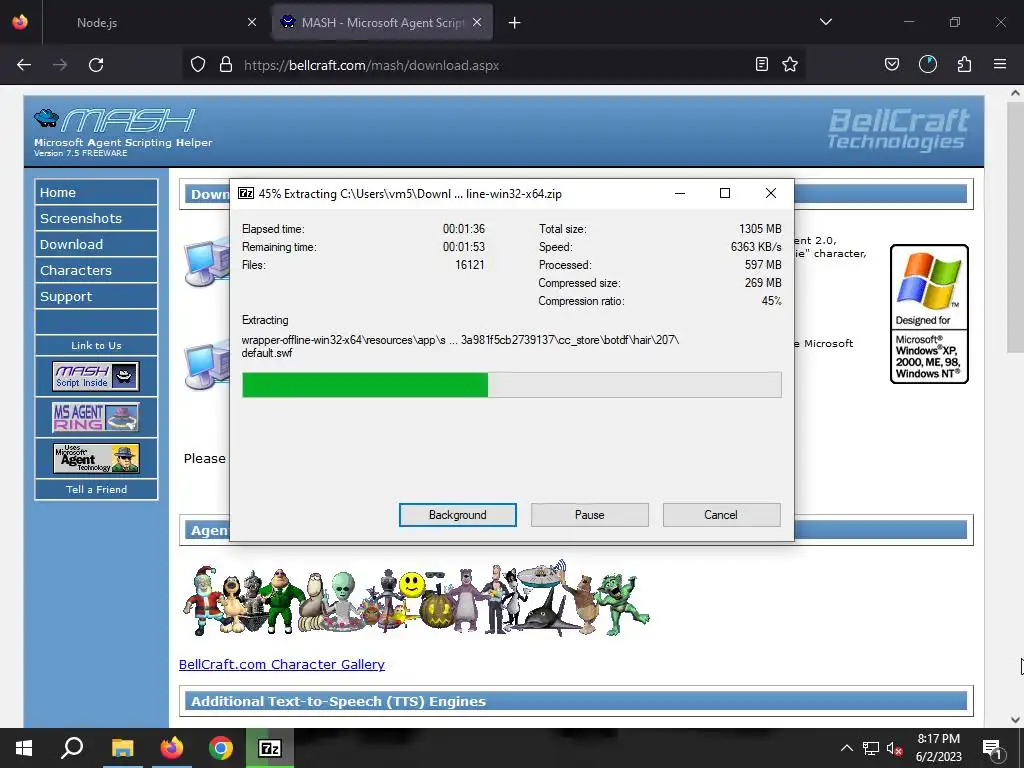Click the Uses Microsoft Agent Technology badge
This screenshot has height=768, width=1024.
(96, 458)
